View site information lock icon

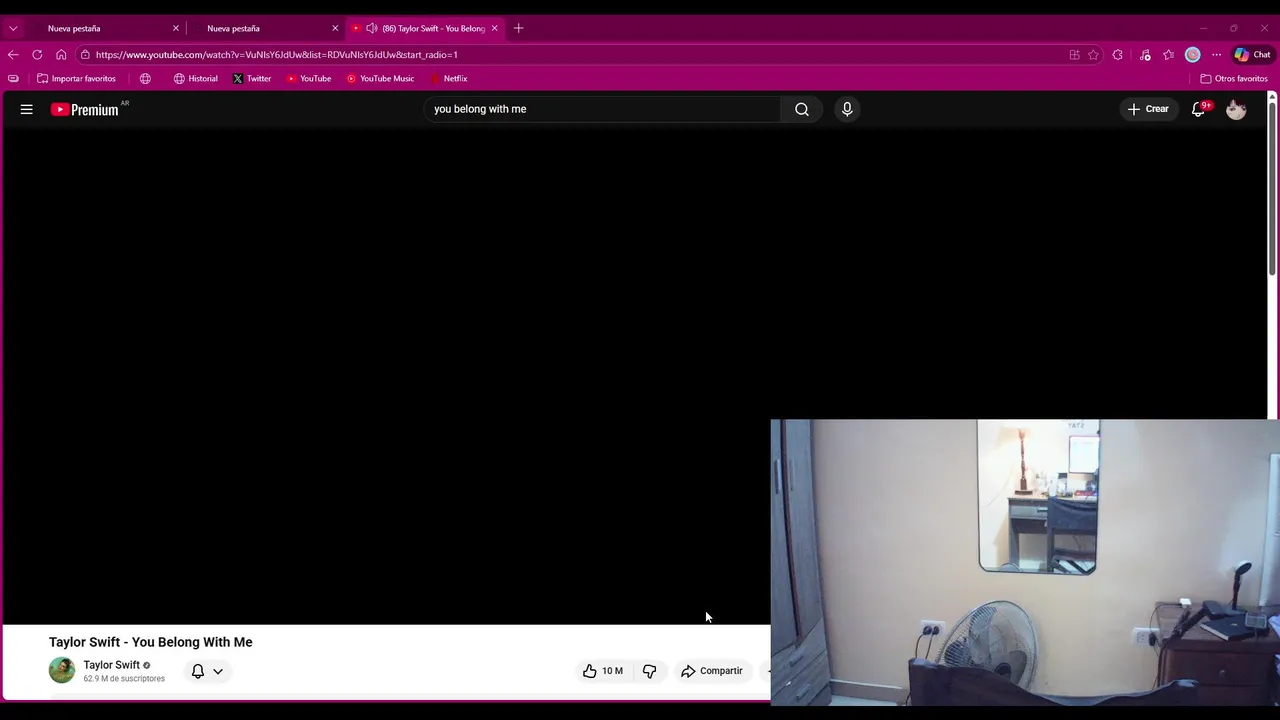[x=85, y=55]
